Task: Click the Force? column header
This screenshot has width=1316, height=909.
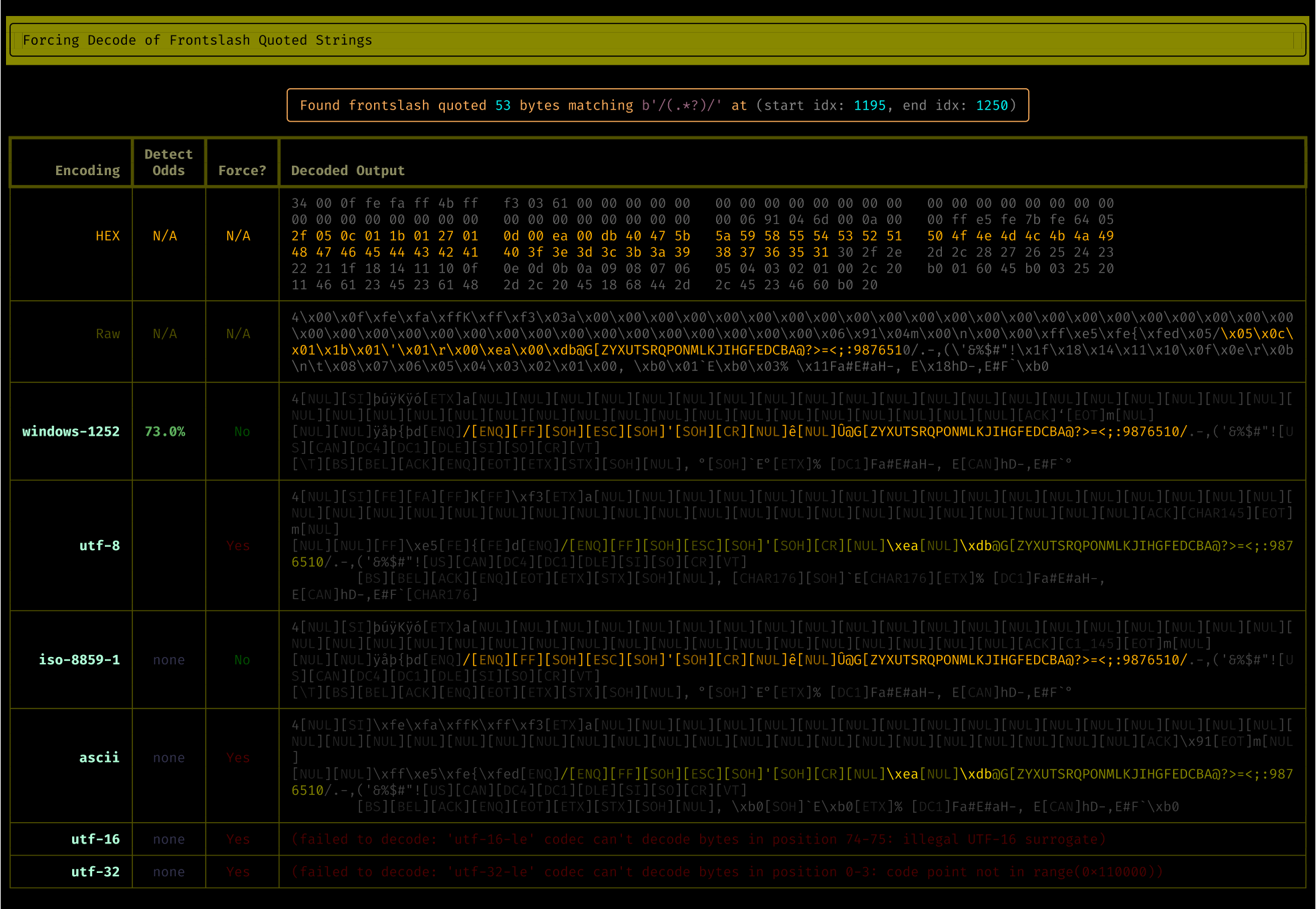Action: [x=242, y=170]
